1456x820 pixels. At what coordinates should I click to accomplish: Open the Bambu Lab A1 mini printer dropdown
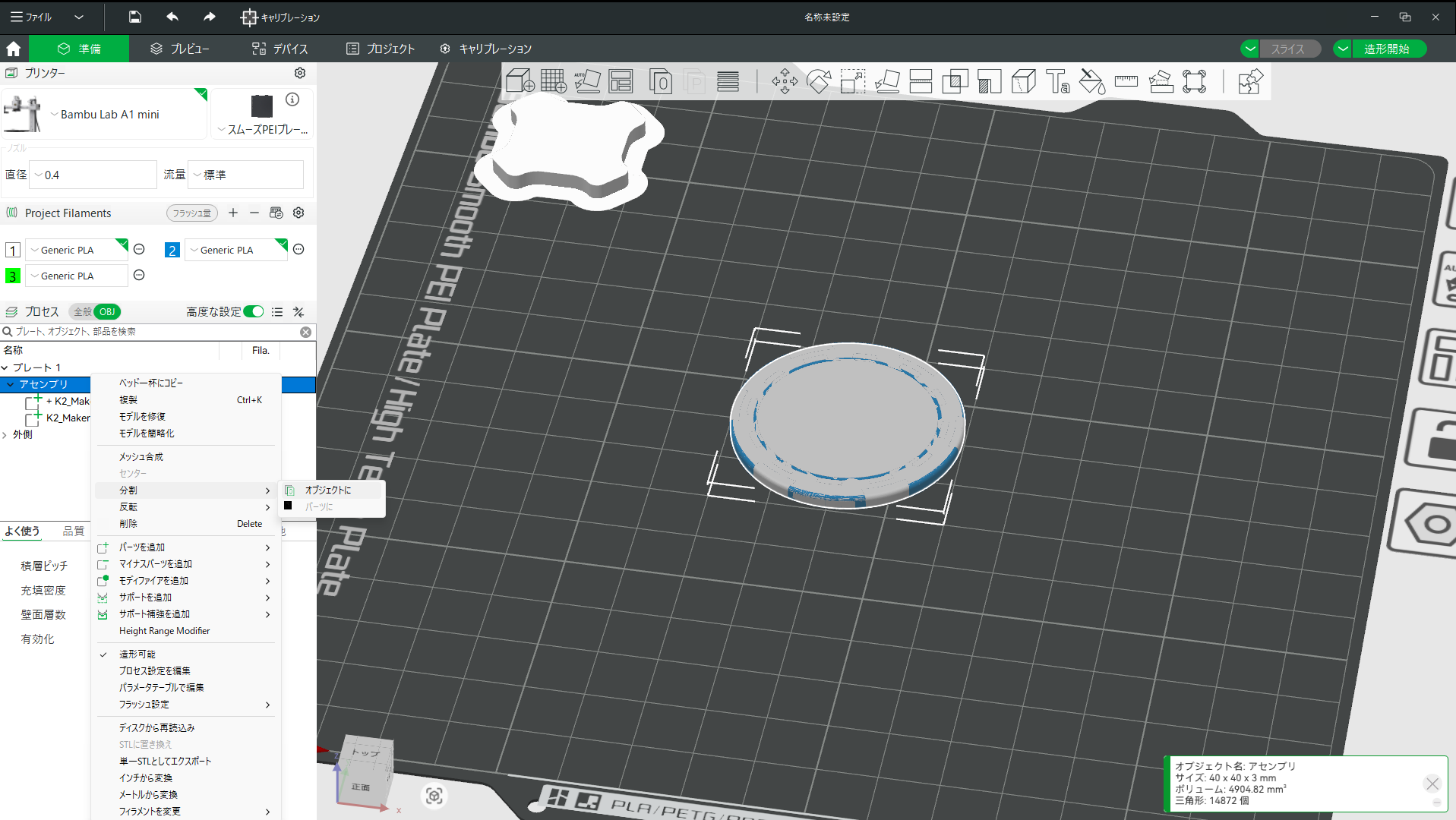pyautogui.click(x=105, y=114)
